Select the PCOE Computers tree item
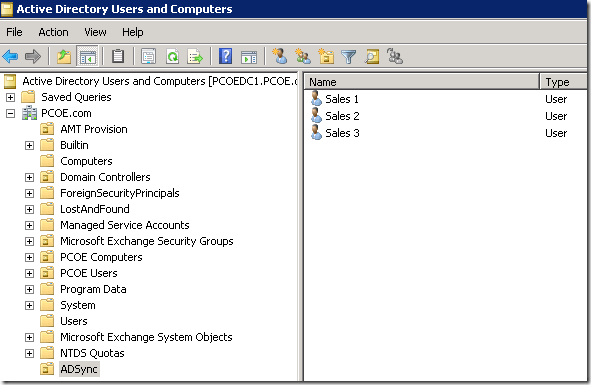The height and width of the screenshot is (385, 591). coord(101,257)
